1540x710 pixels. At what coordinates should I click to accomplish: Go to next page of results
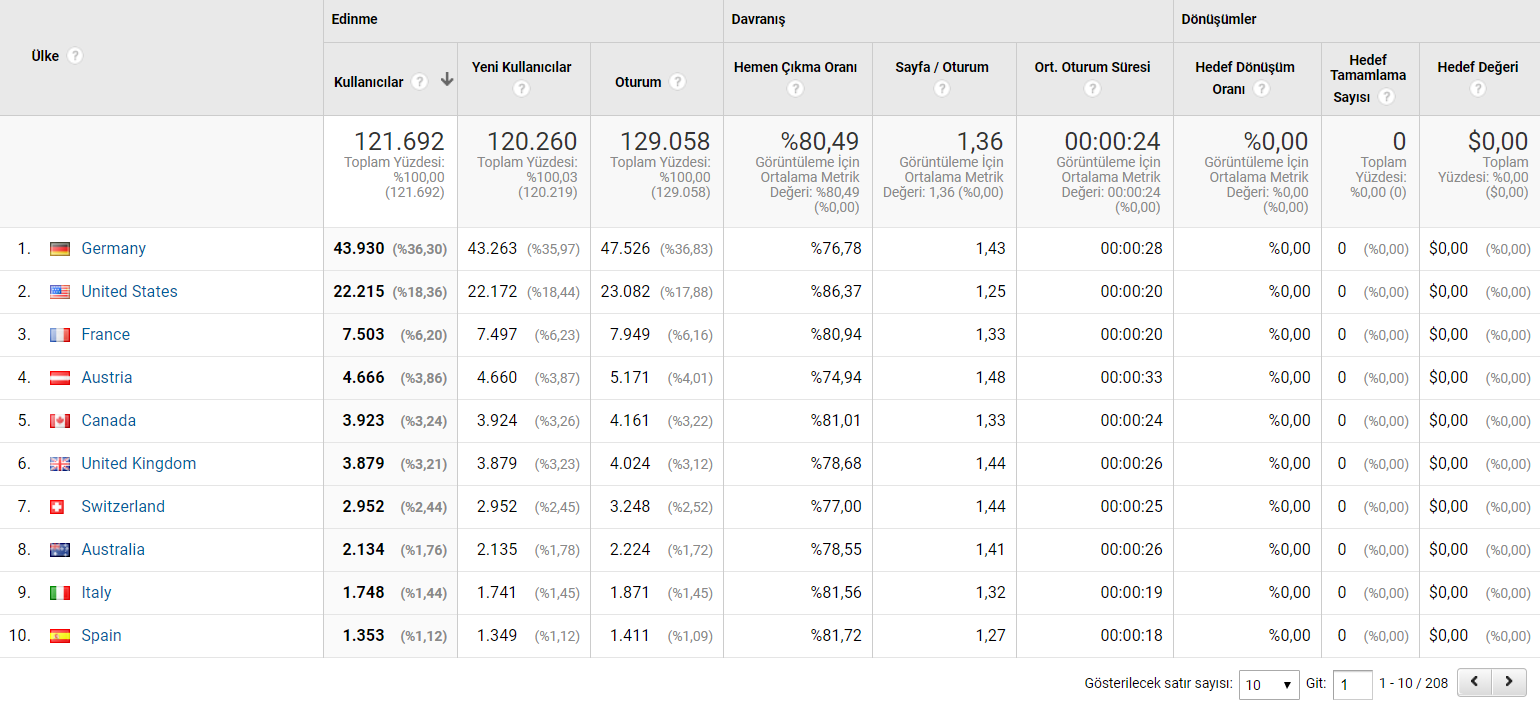[1508, 683]
